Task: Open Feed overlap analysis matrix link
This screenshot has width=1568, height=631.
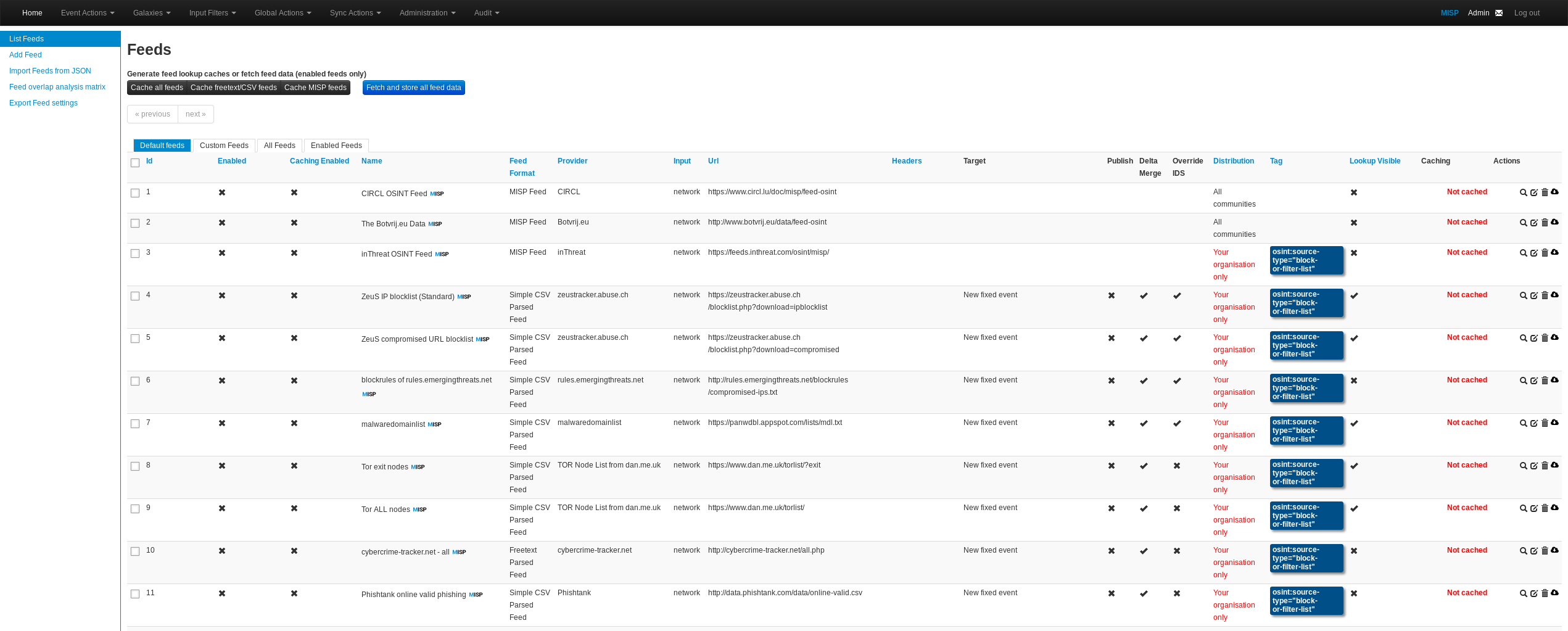Action: [57, 87]
